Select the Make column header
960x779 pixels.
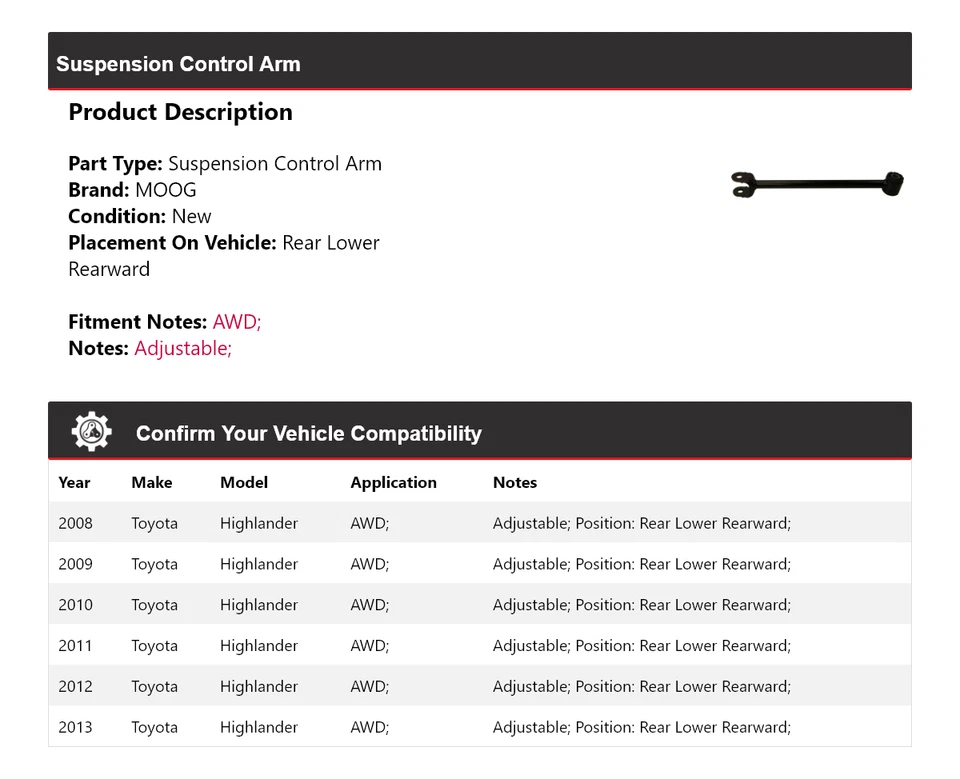(151, 482)
